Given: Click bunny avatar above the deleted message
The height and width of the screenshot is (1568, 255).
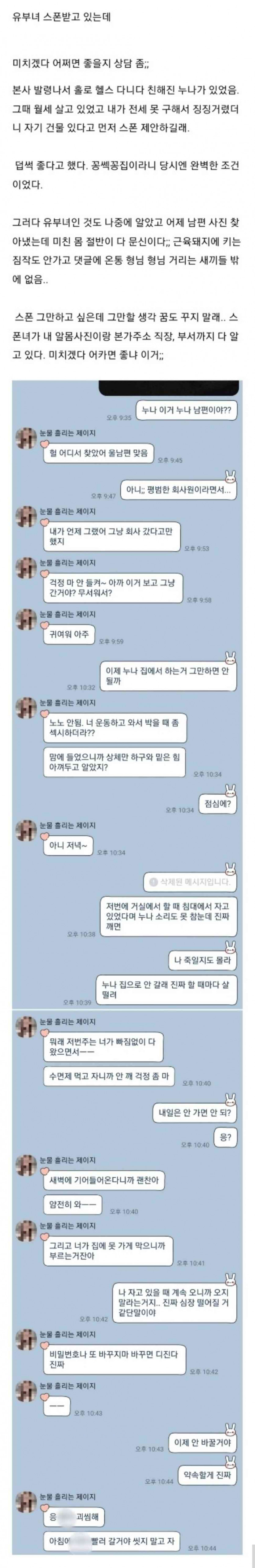Looking at the screenshot, I should click(230, 868).
